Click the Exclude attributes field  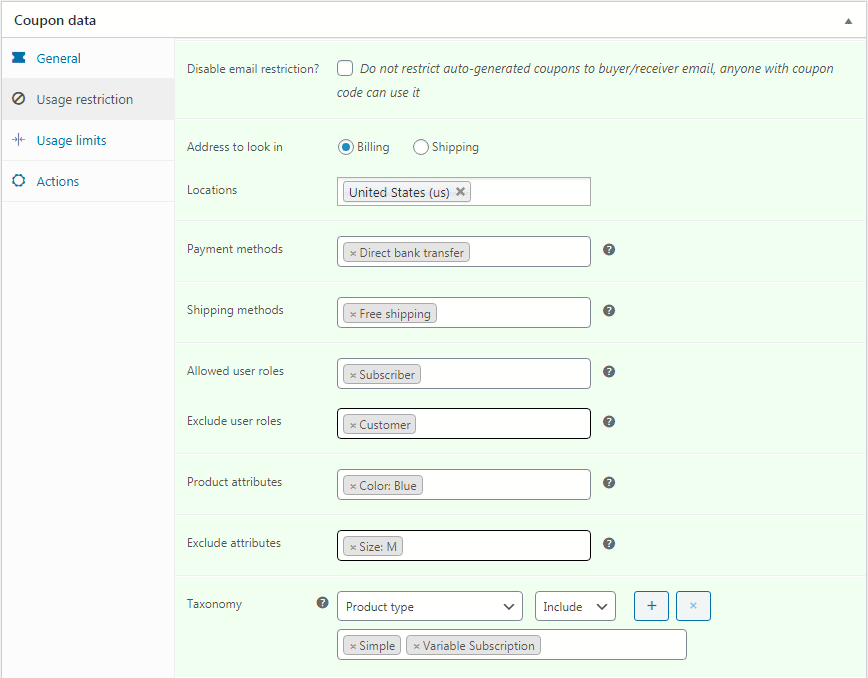coord(464,545)
